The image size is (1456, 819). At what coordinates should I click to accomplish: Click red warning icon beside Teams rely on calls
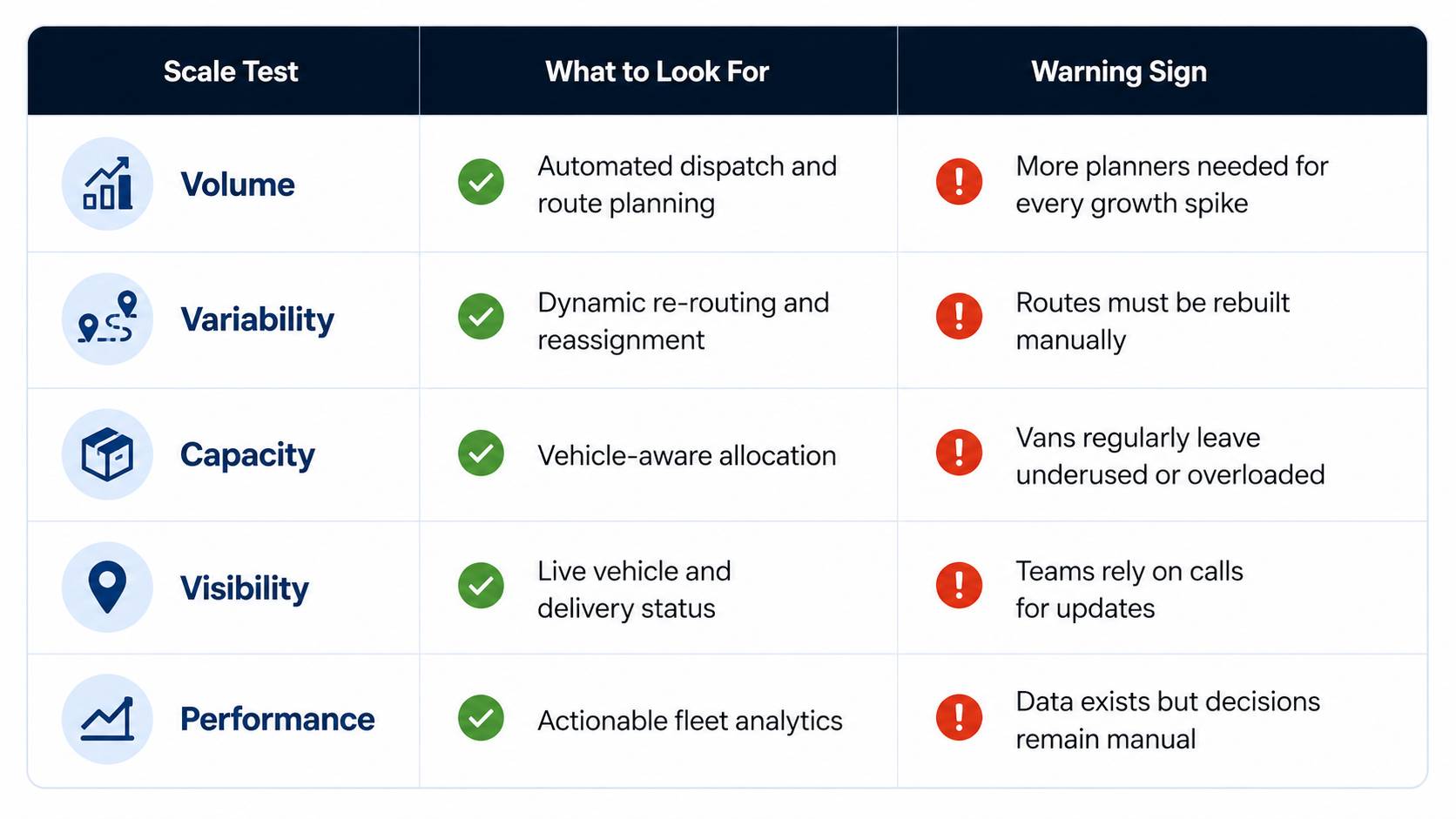(959, 586)
